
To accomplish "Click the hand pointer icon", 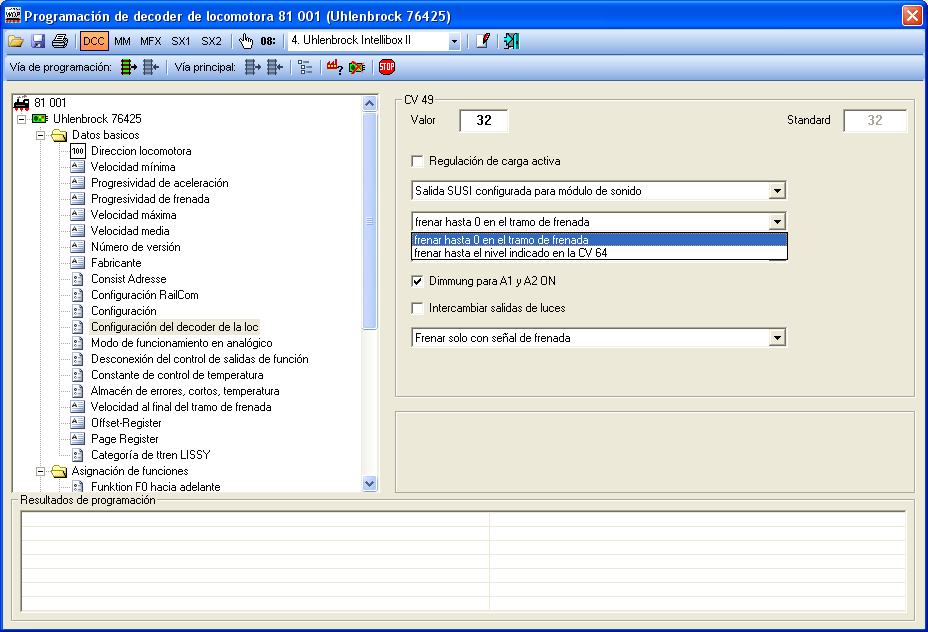I will click(x=246, y=41).
